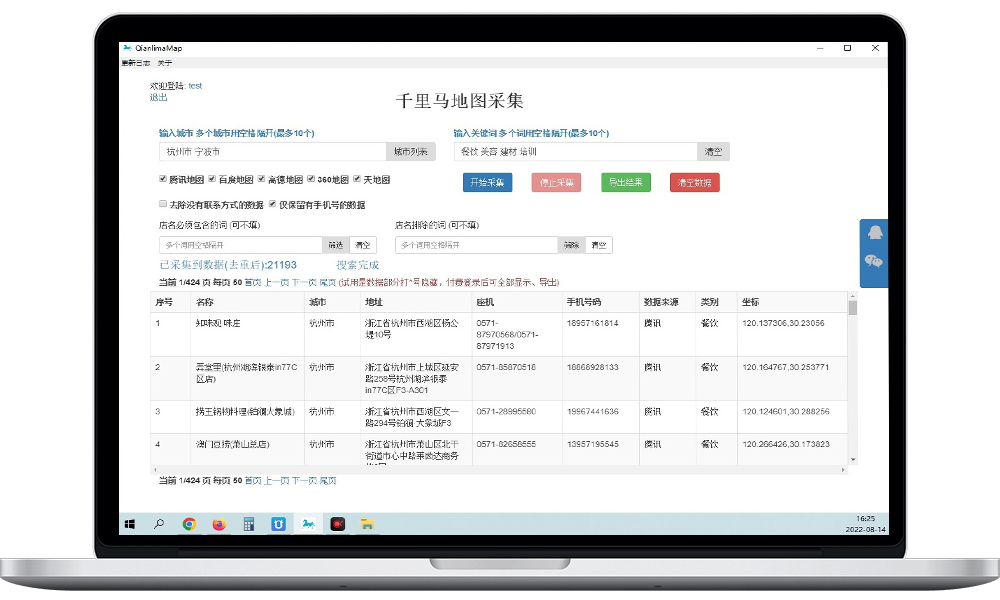Uncheck the 360地图 checkbox

[311, 179]
